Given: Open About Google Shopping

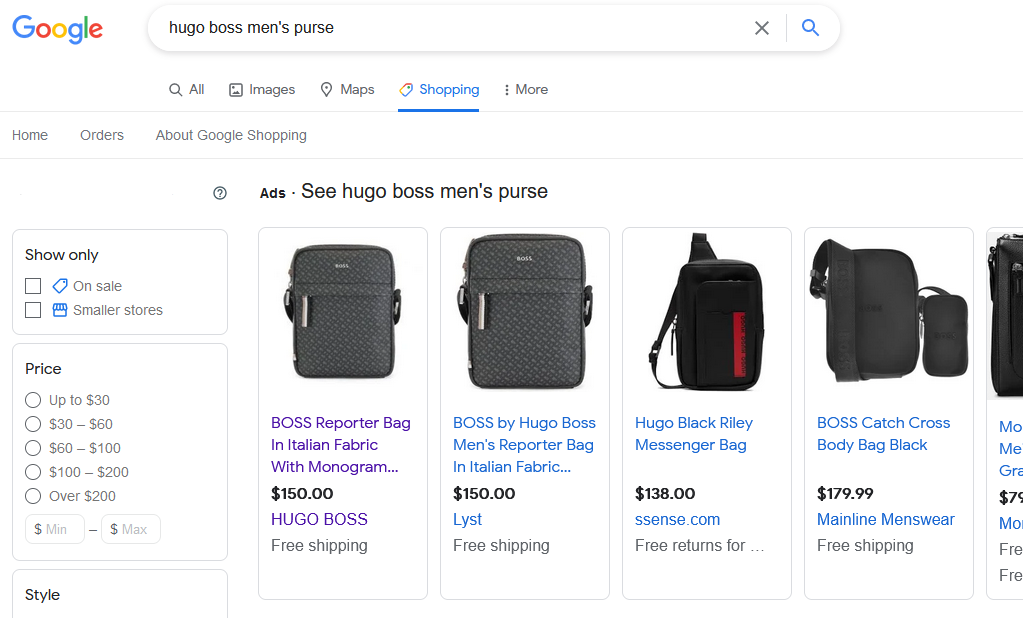Looking at the screenshot, I should [x=231, y=135].
